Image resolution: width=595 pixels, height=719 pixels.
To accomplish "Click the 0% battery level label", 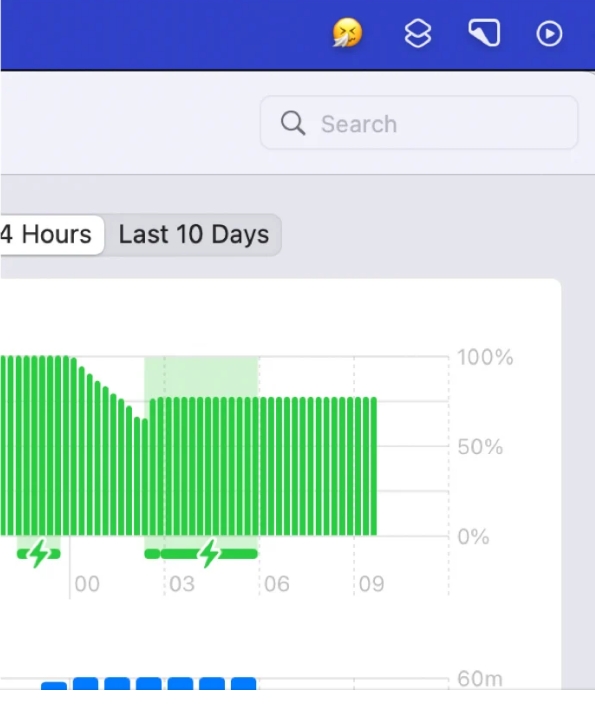I will (474, 536).
